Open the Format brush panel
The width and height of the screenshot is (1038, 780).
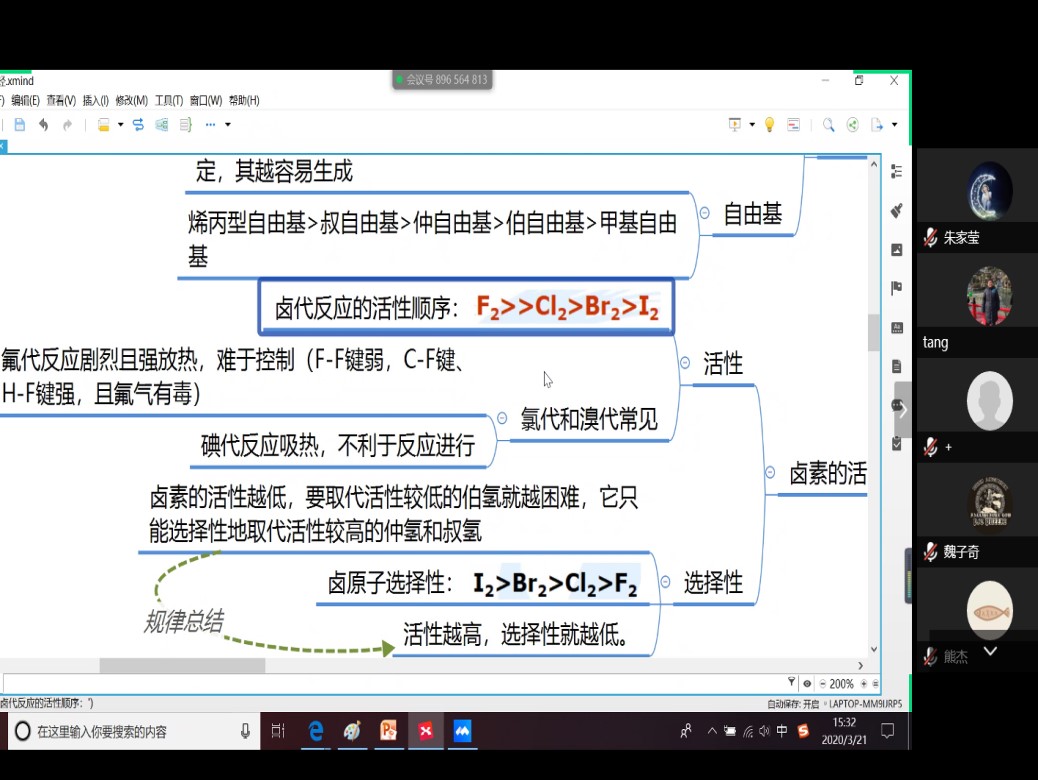pos(896,211)
